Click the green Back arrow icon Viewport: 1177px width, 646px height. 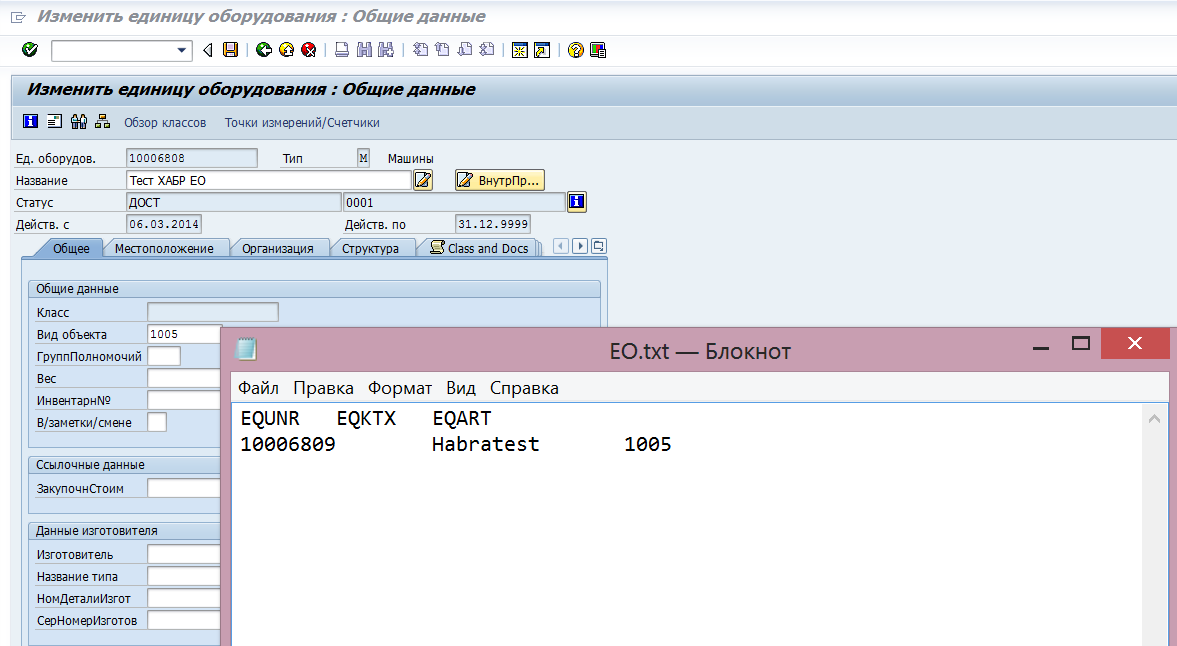click(263, 50)
